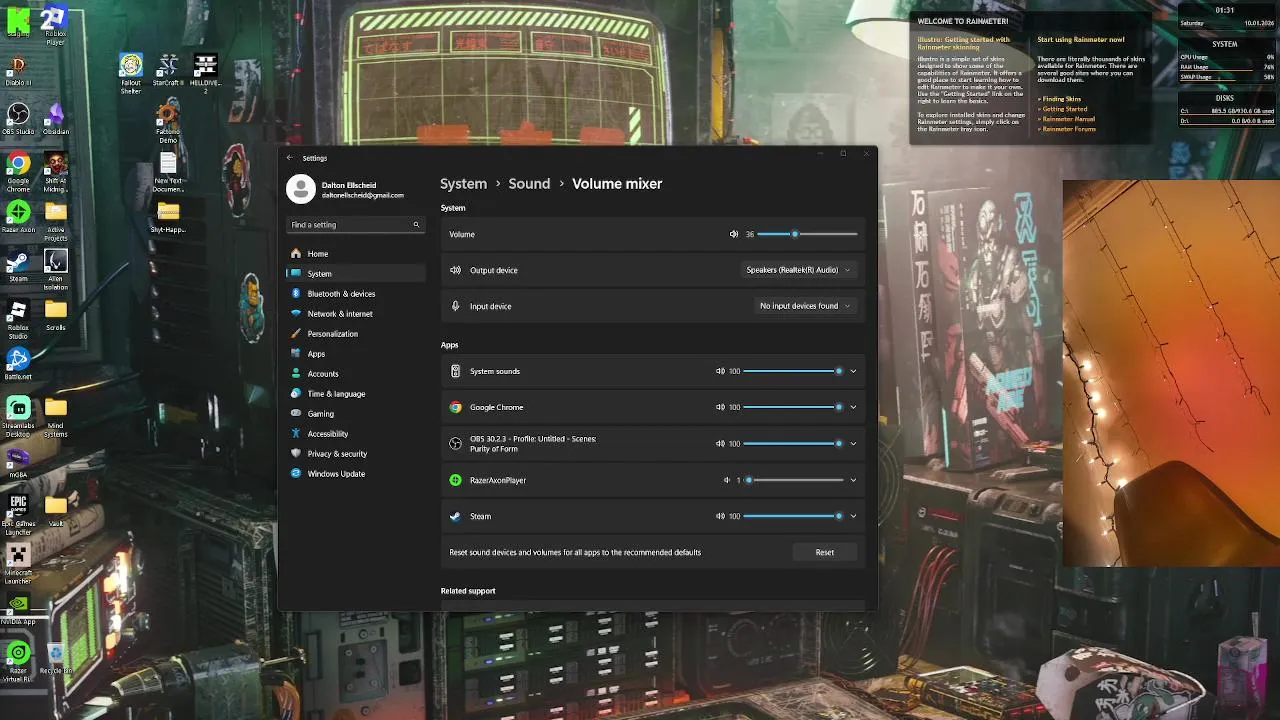Mute the system Volume speaker icon
The height and width of the screenshot is (720, 1280).
click(734, 234)
